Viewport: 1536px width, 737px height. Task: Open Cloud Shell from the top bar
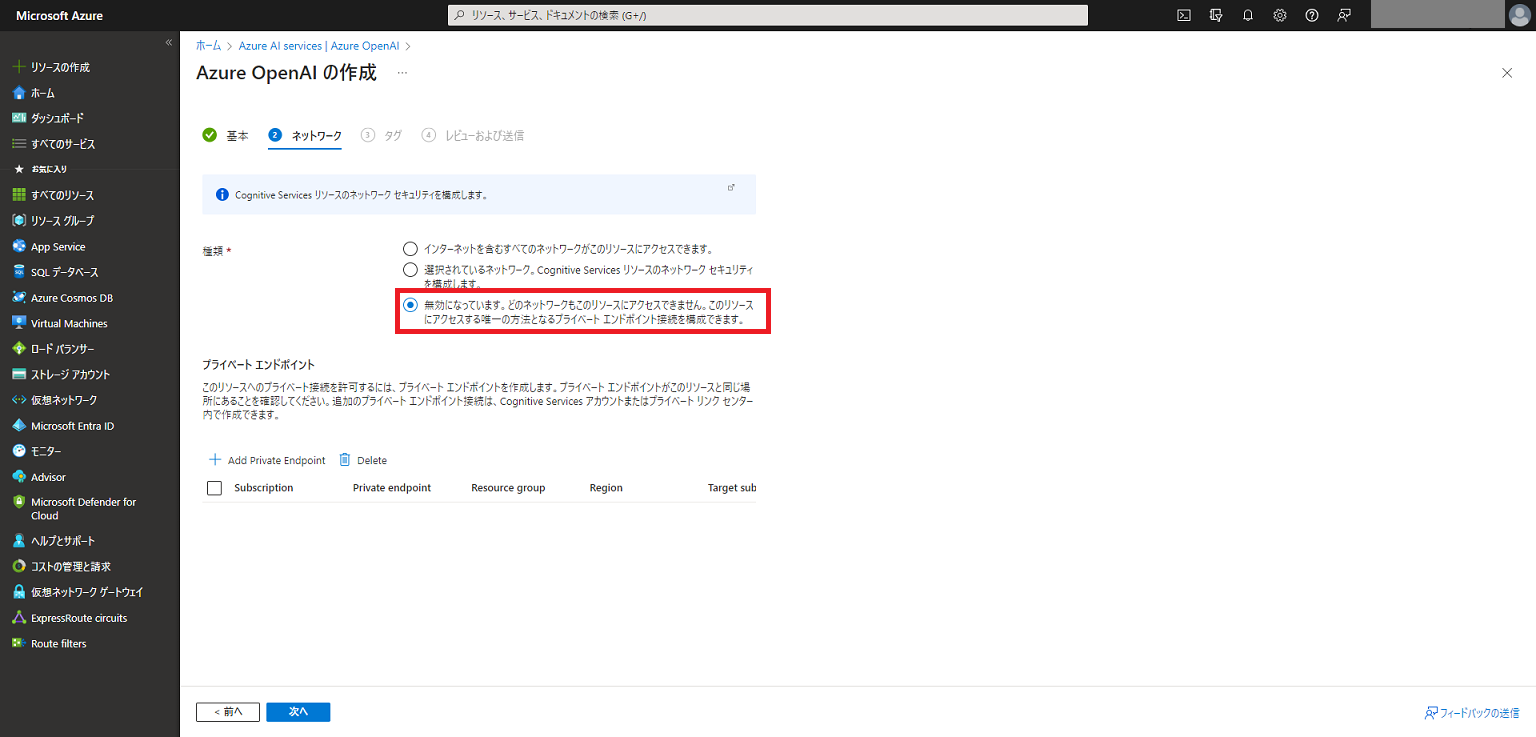(x=1184, y=15)
